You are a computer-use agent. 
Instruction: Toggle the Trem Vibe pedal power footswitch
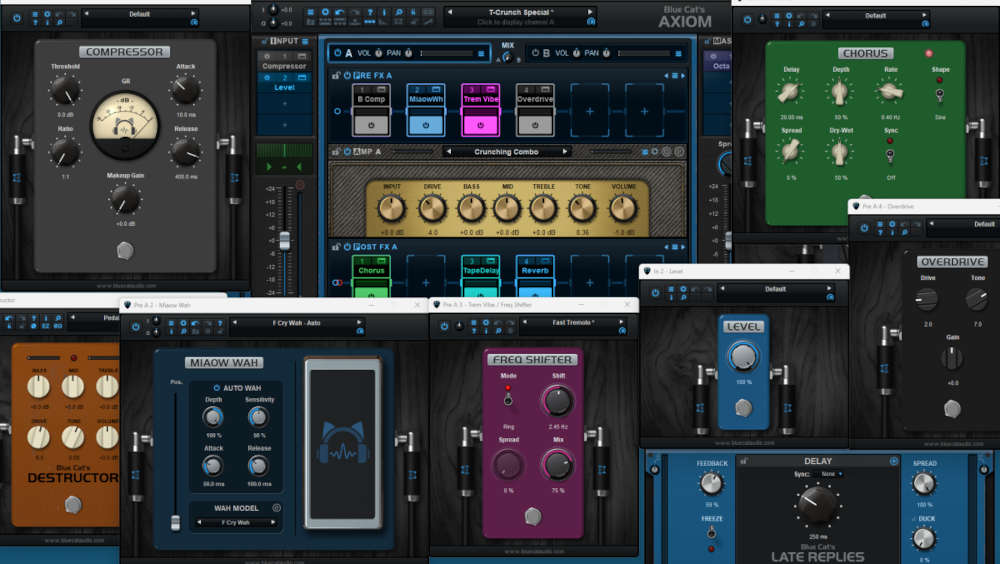pyautogui.click(x=480, y=126)
